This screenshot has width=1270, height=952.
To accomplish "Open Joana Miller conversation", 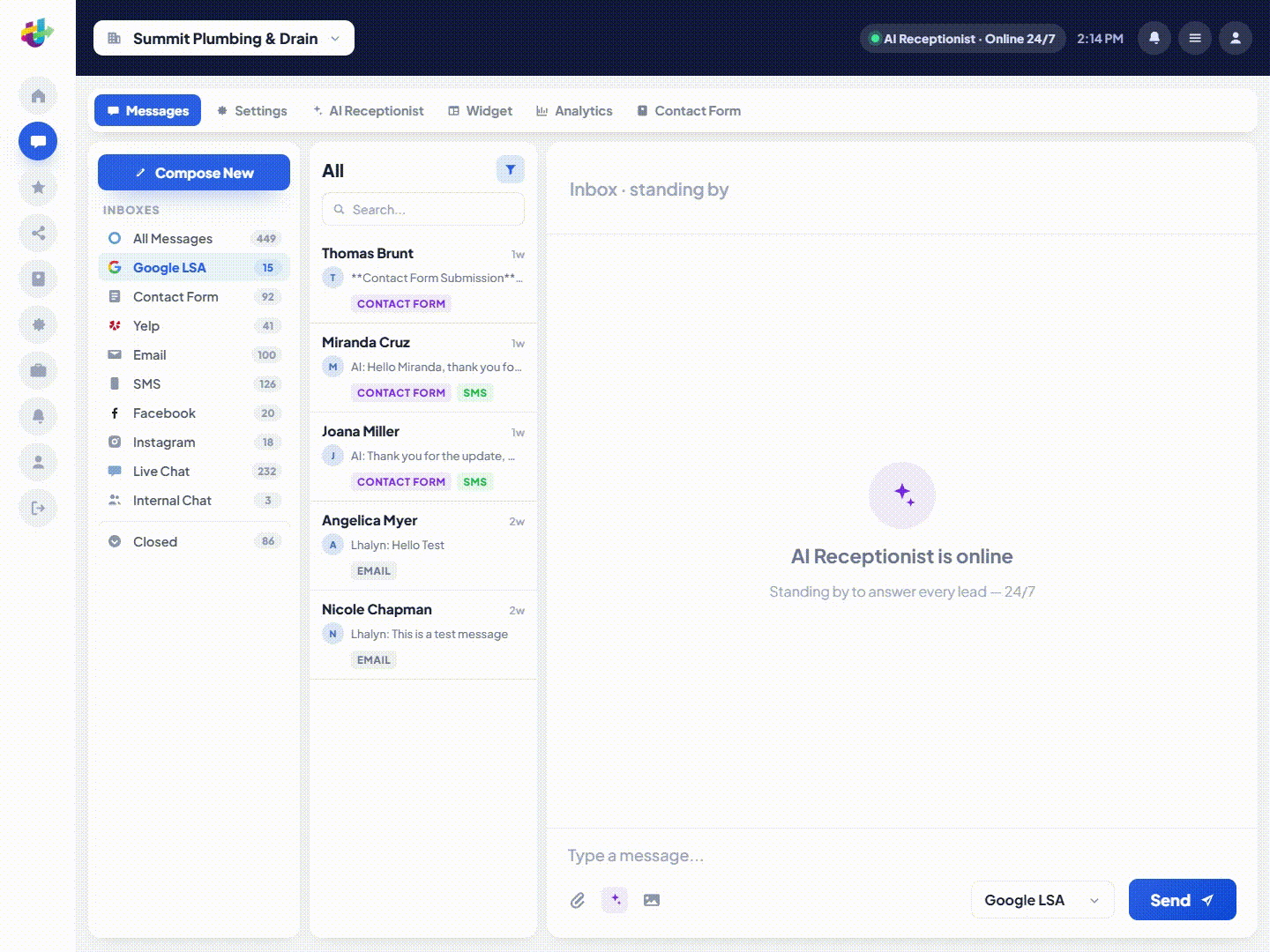I will [x=423, y=457].
